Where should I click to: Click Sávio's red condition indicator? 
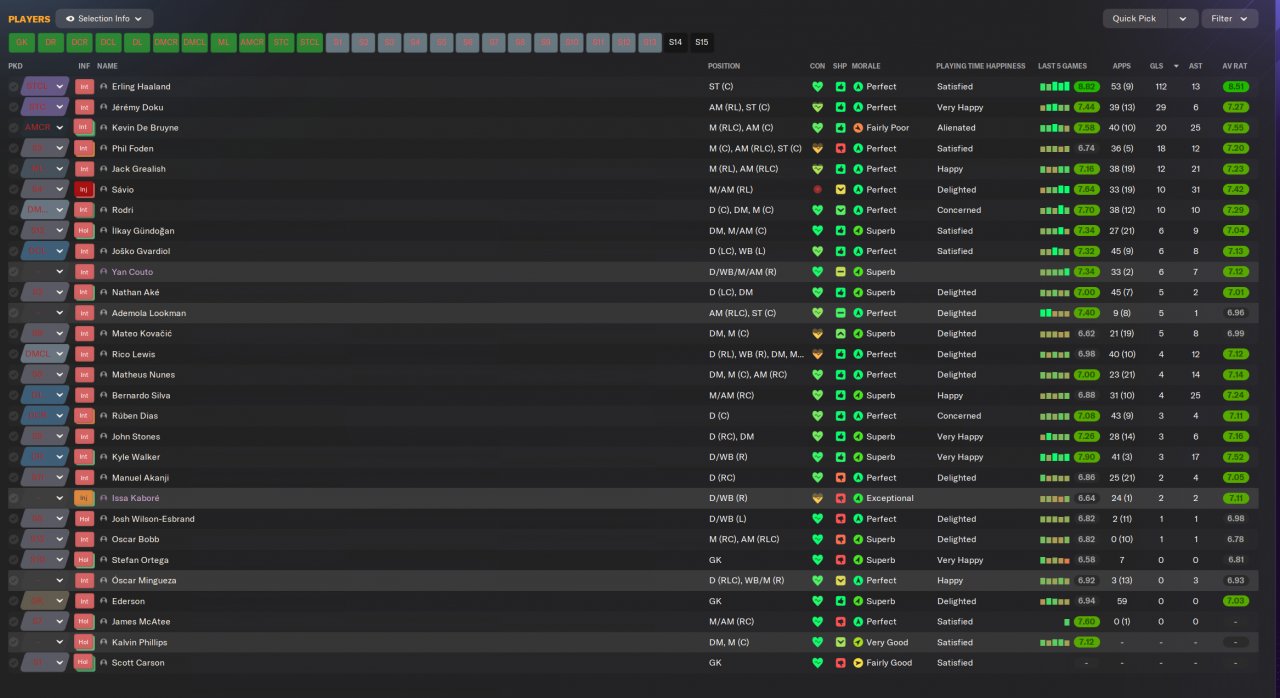[x=817, y=190]
